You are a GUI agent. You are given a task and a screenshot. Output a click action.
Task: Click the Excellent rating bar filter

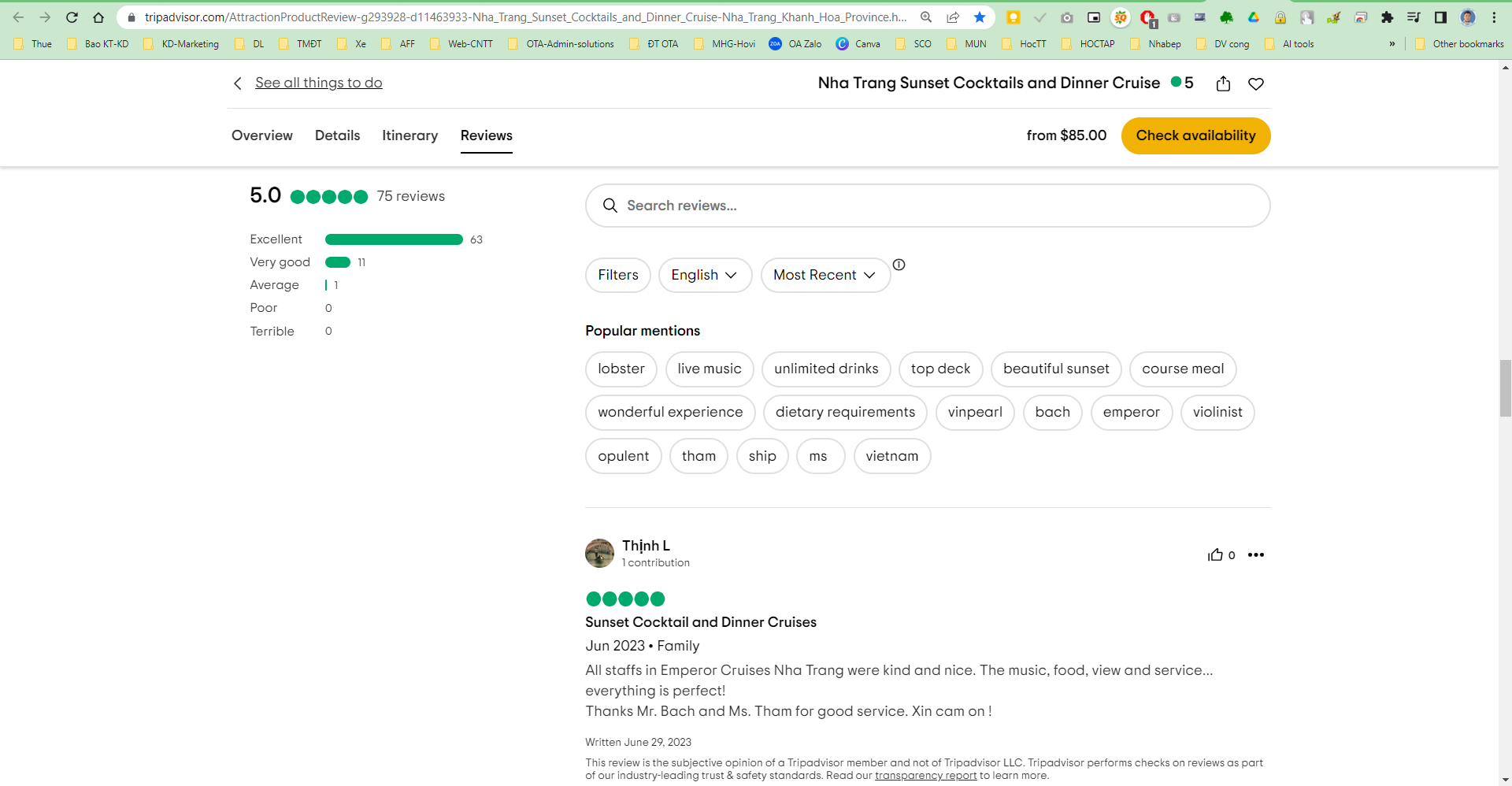tap(393, 239)
